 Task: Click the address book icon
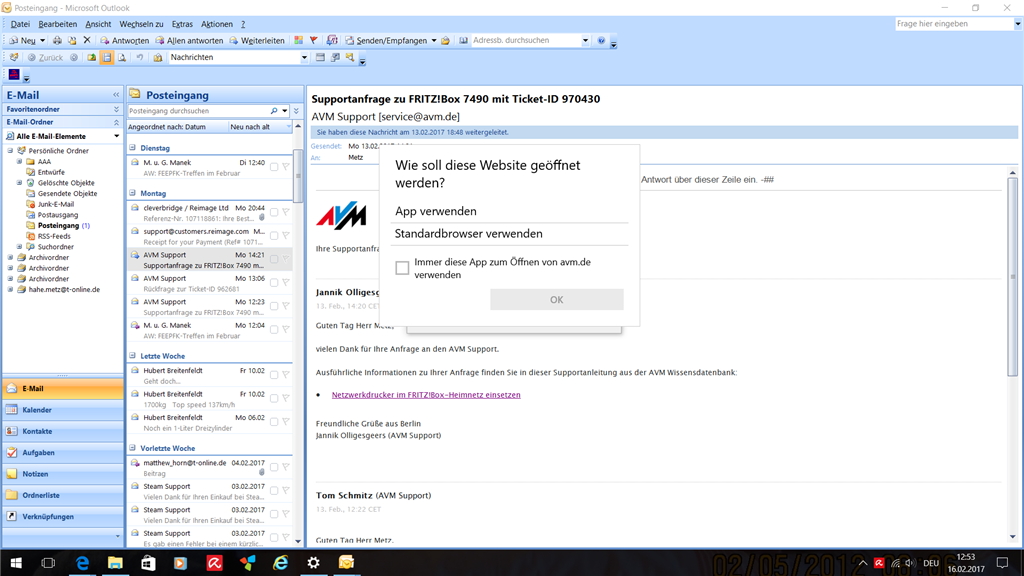point(463,40)
